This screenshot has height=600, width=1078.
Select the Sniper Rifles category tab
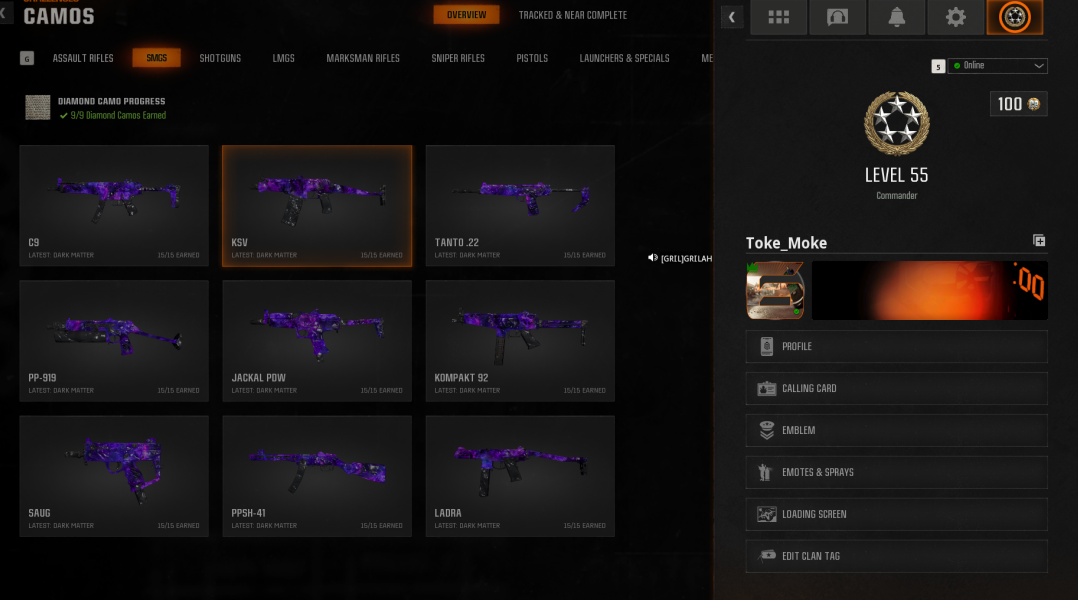click(x=458, y=58)
